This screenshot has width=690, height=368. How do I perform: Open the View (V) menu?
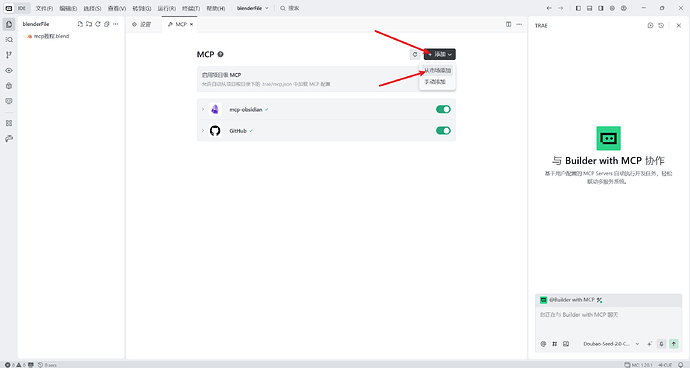(117, 8)
